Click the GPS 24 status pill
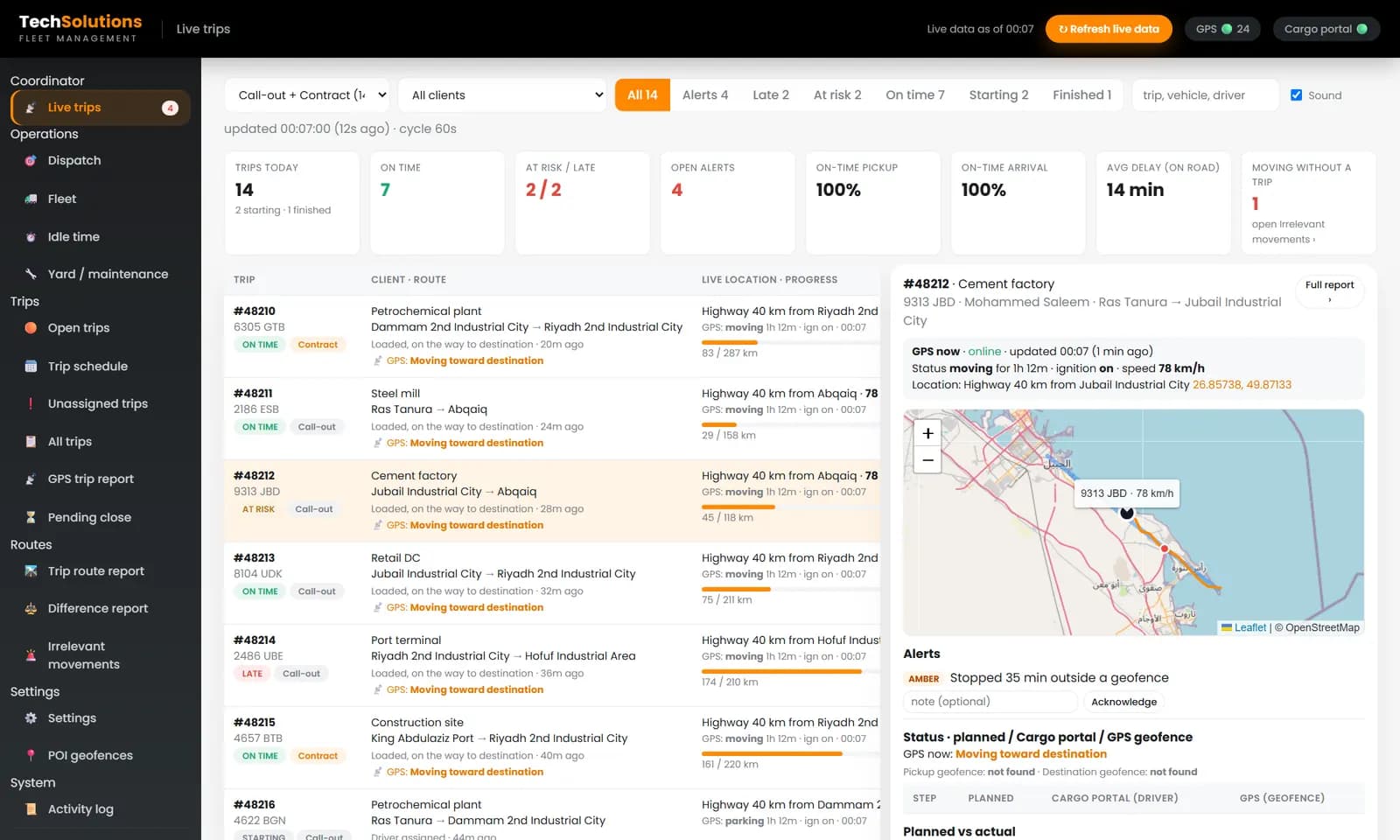Screen dimensions: 1400x840 pyautogui.click(x=1222, y=29)
